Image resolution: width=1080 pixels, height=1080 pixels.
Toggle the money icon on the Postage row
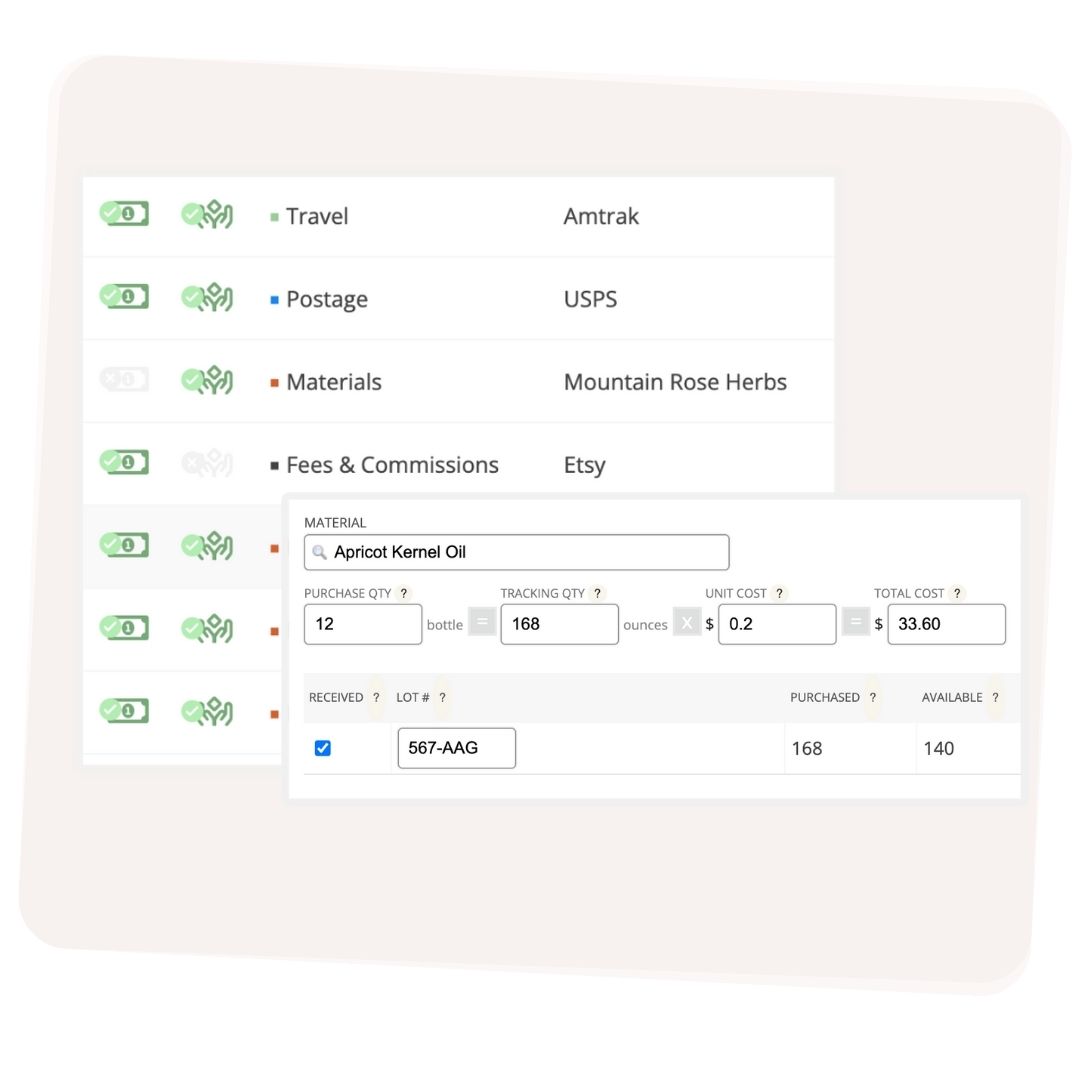[x=122, y=295]
